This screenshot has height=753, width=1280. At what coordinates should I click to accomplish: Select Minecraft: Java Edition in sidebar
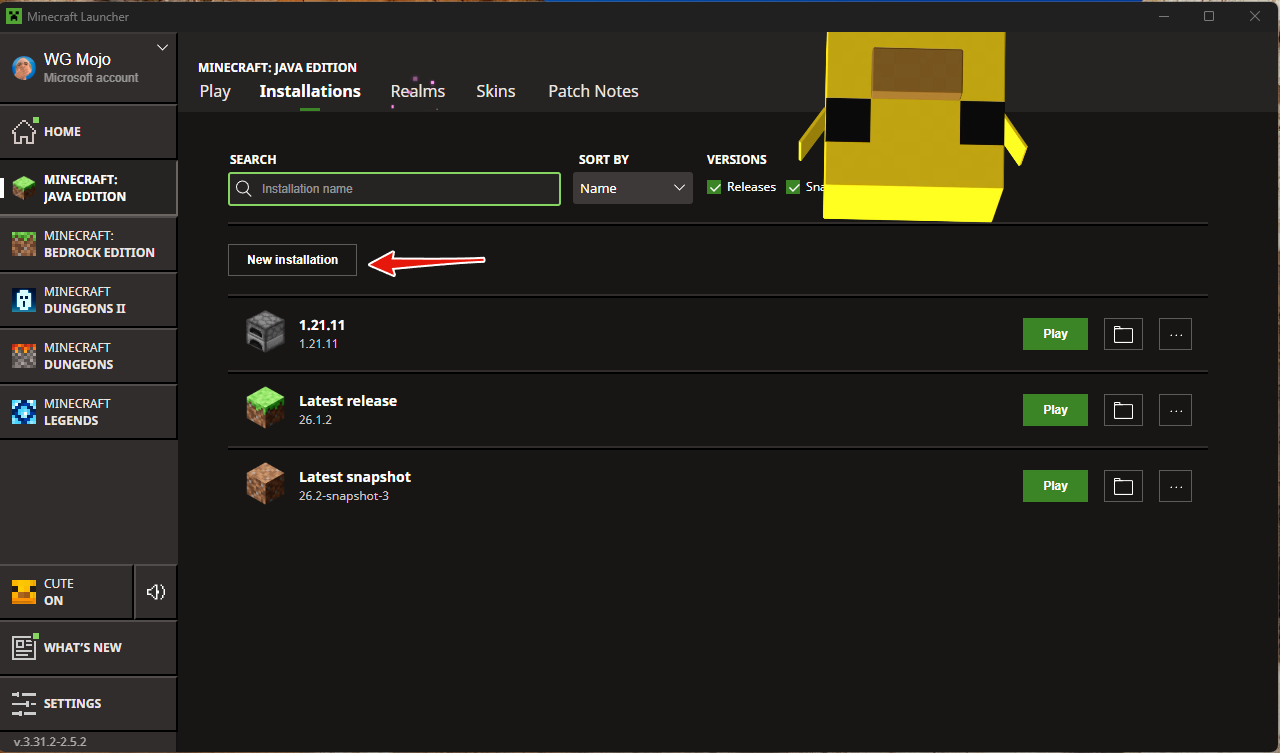88,188
